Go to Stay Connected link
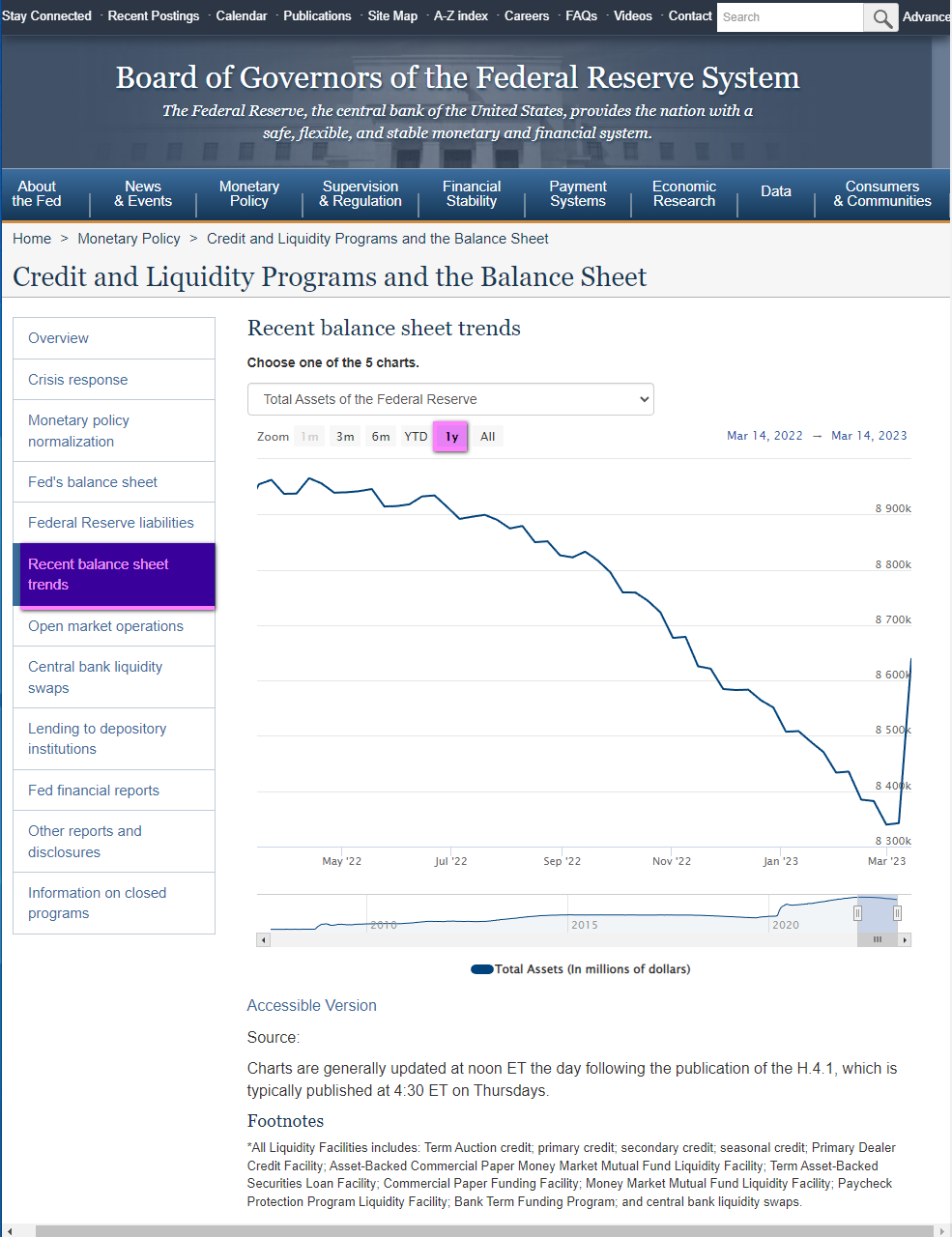This screenshot has height=1237, width=952. point(46,16)
